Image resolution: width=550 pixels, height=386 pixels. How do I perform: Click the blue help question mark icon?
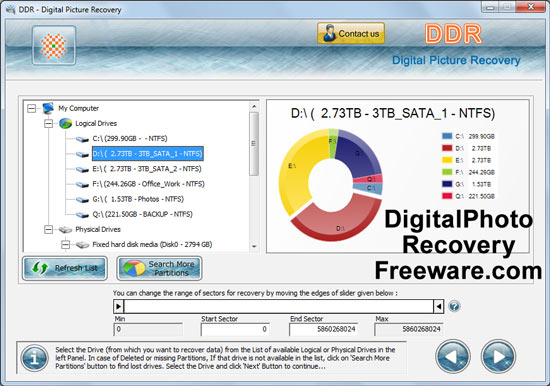point(454,306)
